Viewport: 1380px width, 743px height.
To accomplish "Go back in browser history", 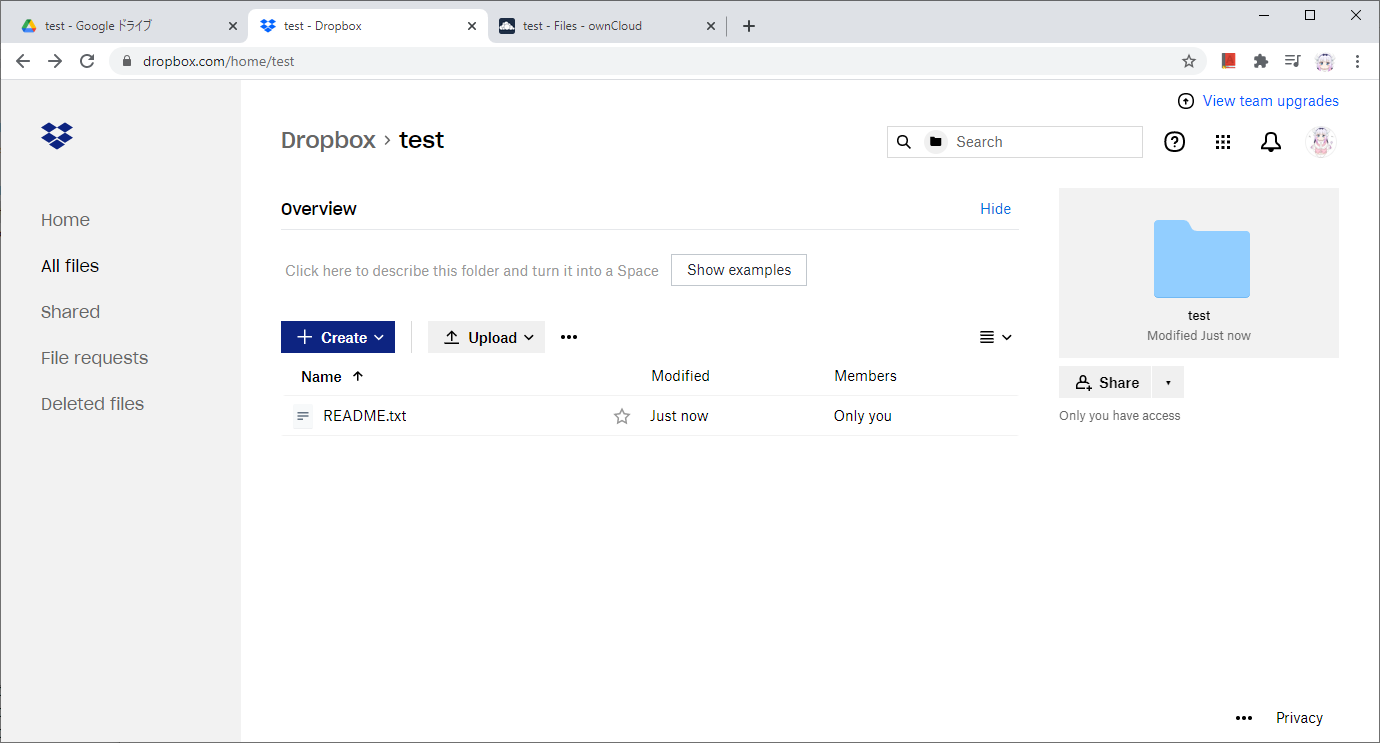I will point(23,61).
